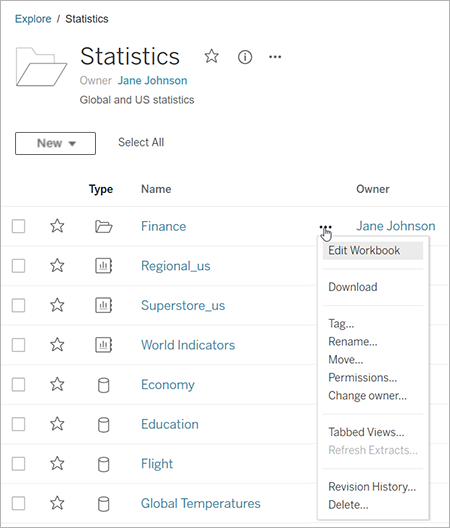Click the Explore breadcrumb link
This screenshot has width=450, height=528.
(x=33, y=19)
